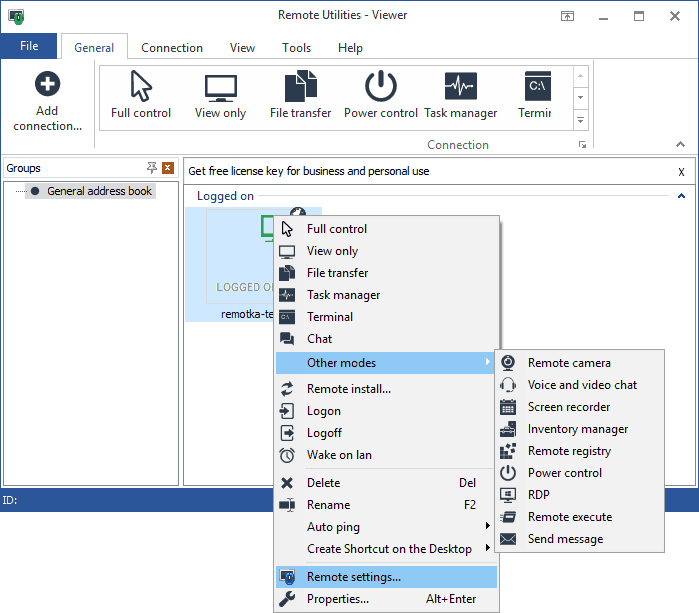
Task: Select General address book tree item
Action: click(99, 191)
